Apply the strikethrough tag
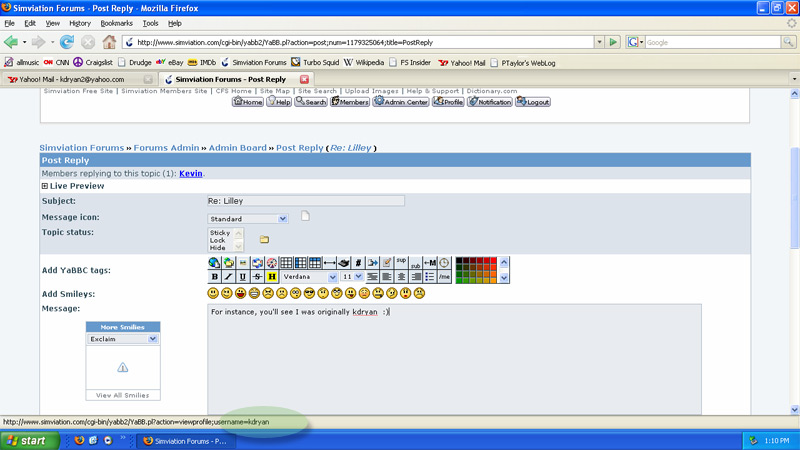 coord(257,277)
